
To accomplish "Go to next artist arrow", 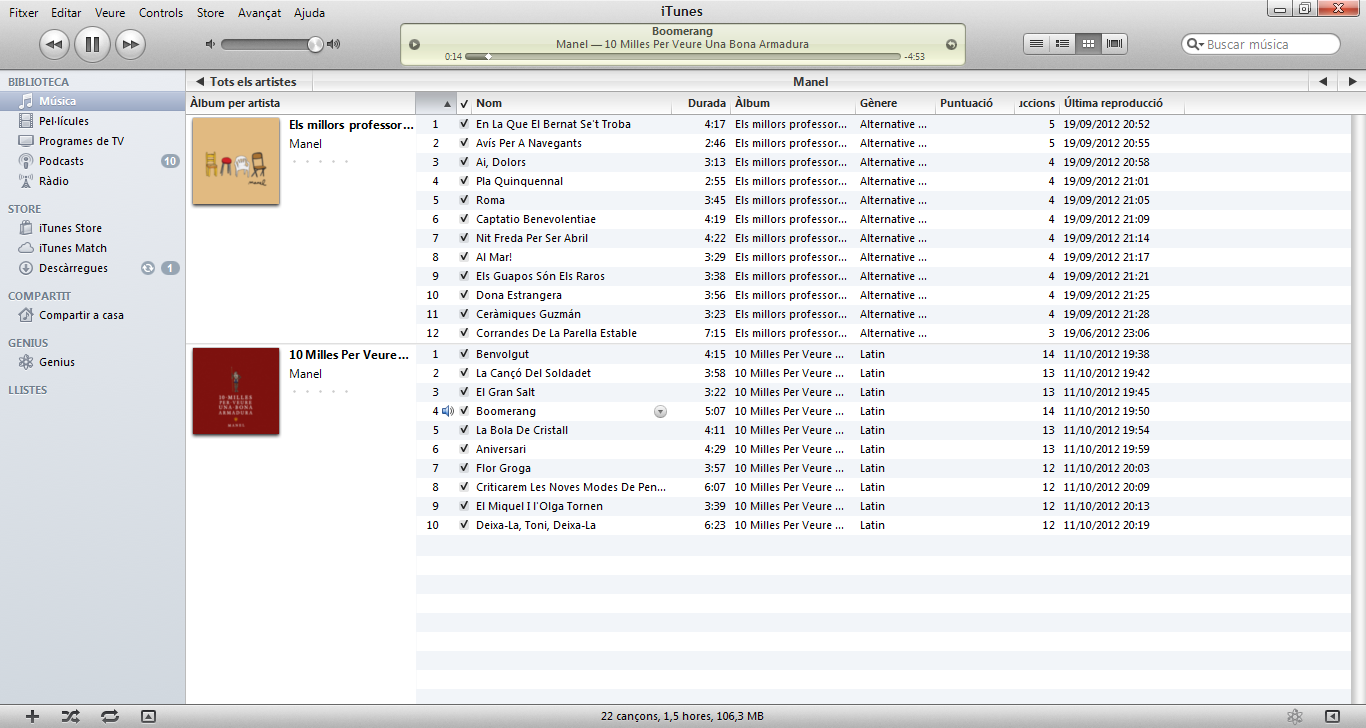I will 1352,82.
